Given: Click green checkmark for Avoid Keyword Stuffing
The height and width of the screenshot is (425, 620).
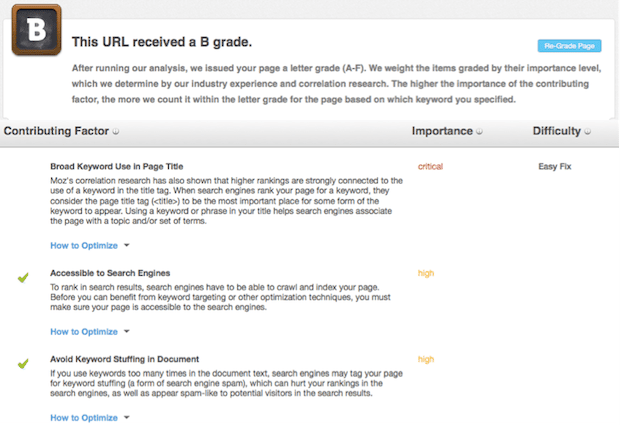Looking at the screenshot, I should pos(23,362).
